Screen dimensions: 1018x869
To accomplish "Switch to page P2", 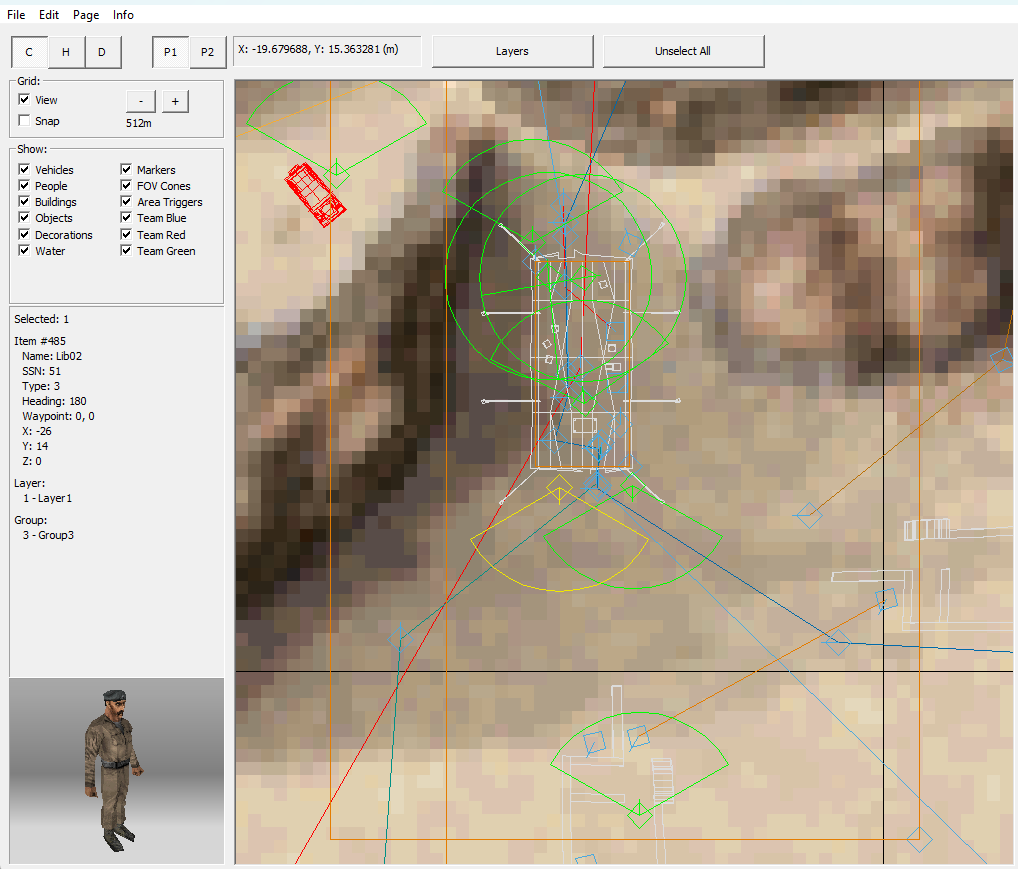I will tap(207, 52).
